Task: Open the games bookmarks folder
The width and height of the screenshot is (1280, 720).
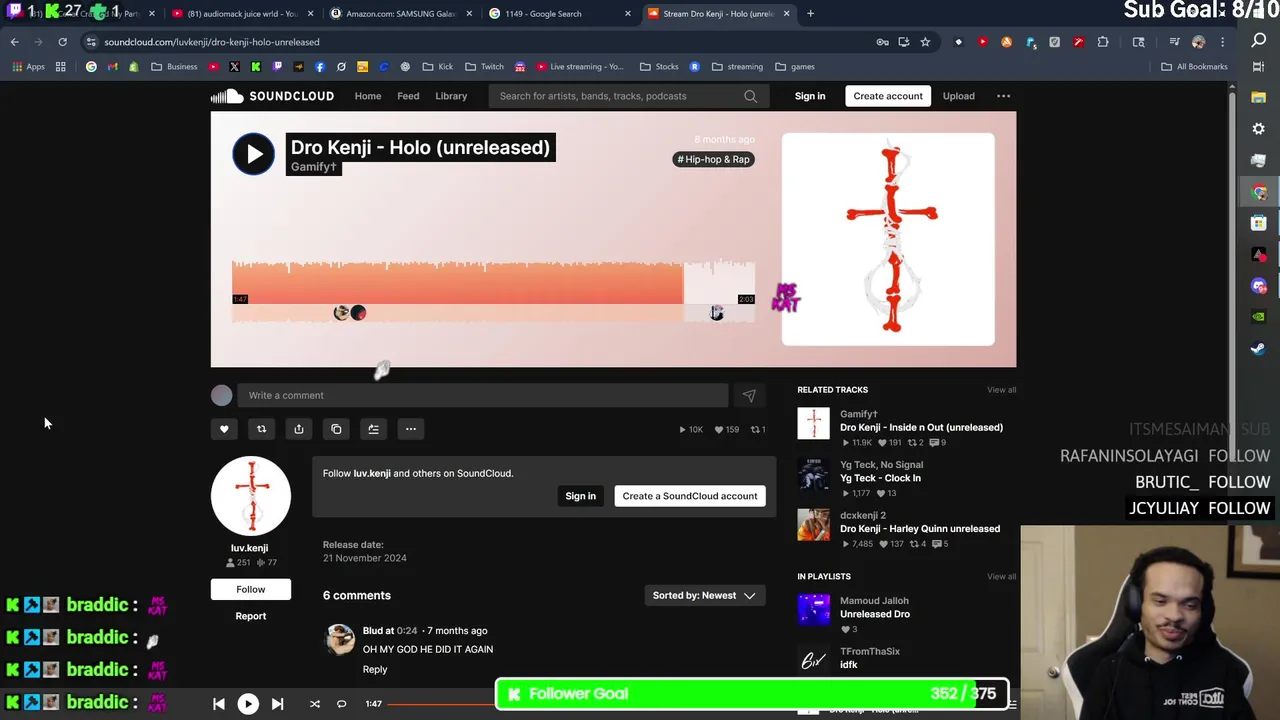Action: 794,67
